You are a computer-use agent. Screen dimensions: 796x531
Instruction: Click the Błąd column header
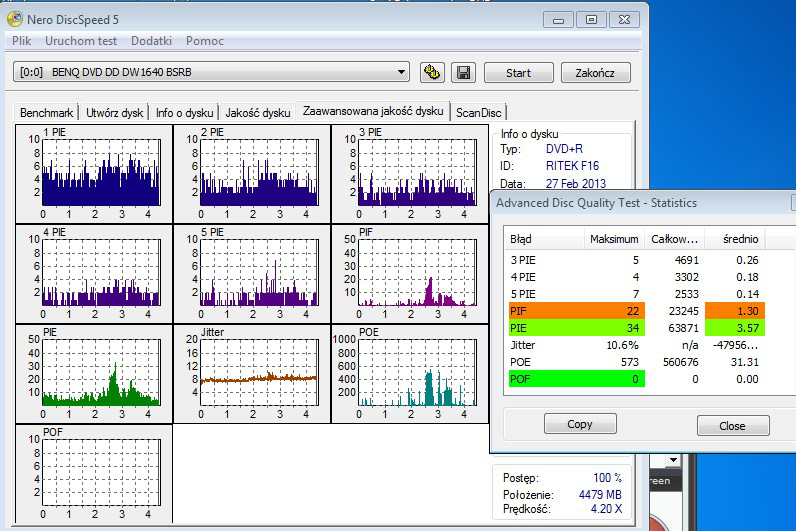[543, 239]
